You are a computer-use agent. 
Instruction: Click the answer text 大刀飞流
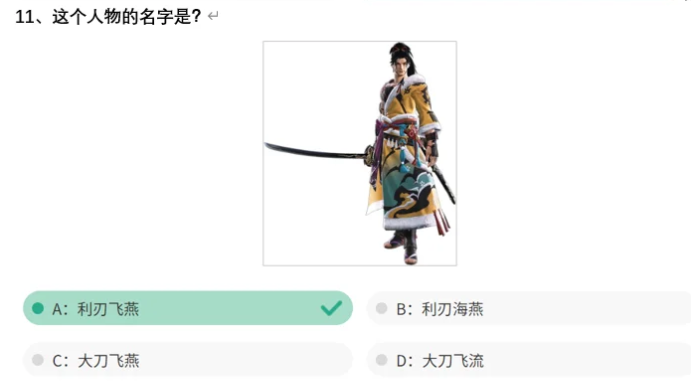[453, 361]
